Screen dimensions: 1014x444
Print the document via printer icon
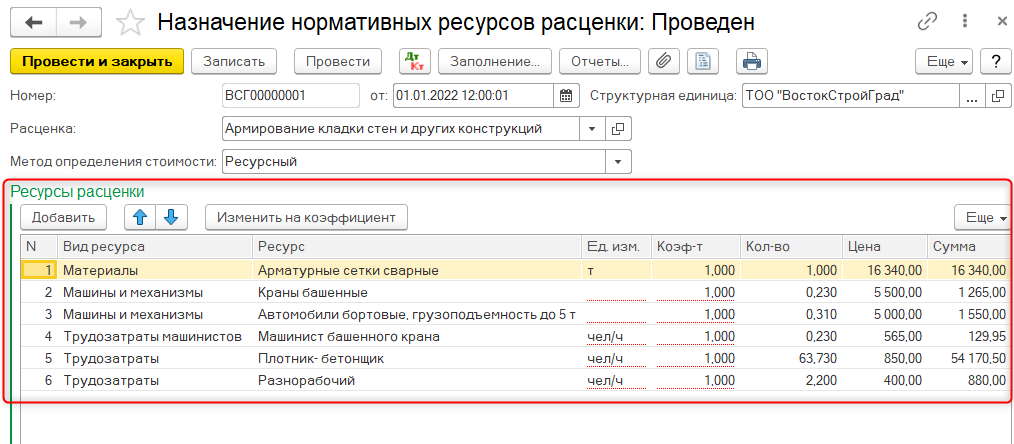coord(751,61)
